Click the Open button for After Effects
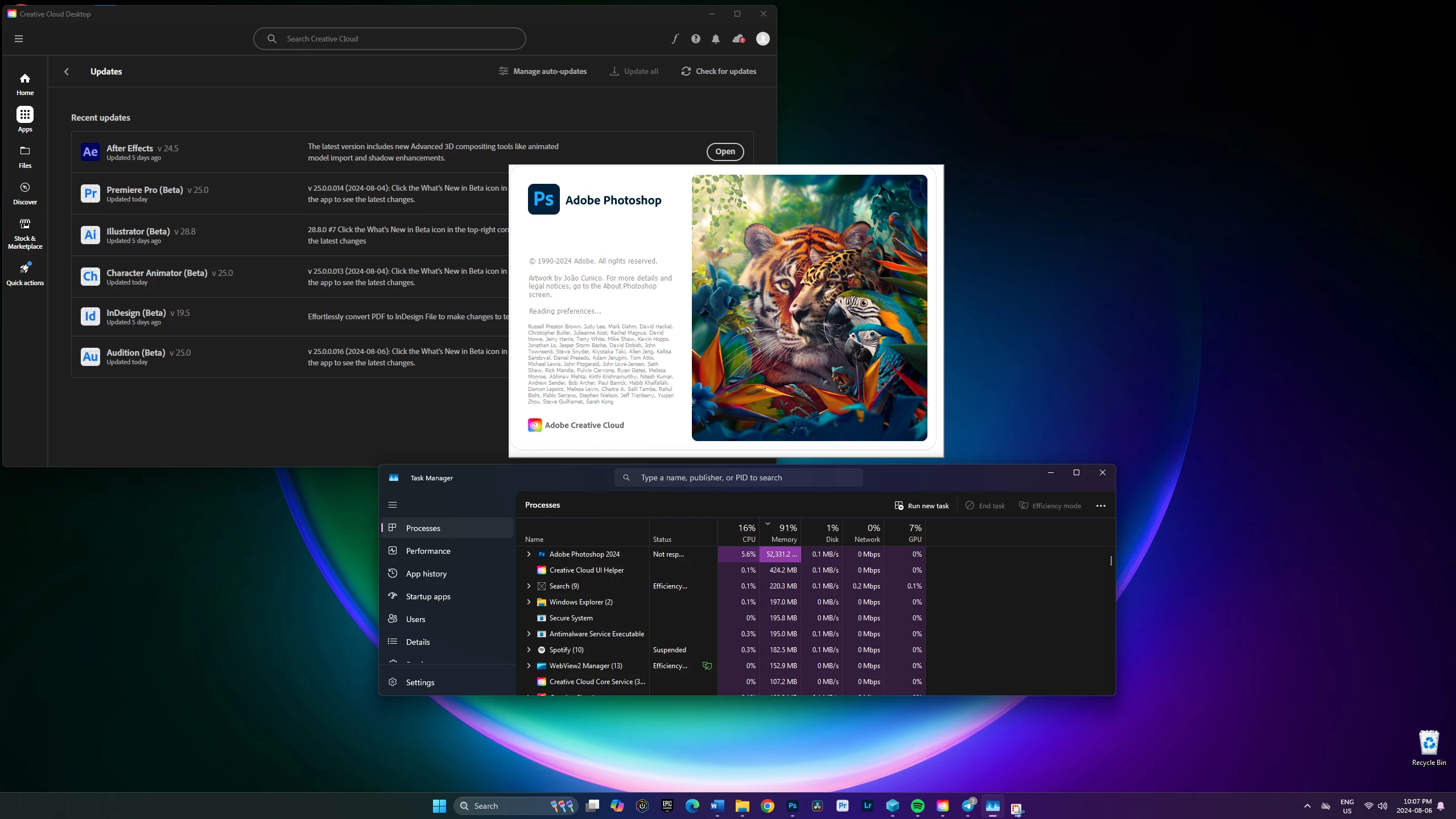This screenshot has height=819, width=1456. click(724, 151)
